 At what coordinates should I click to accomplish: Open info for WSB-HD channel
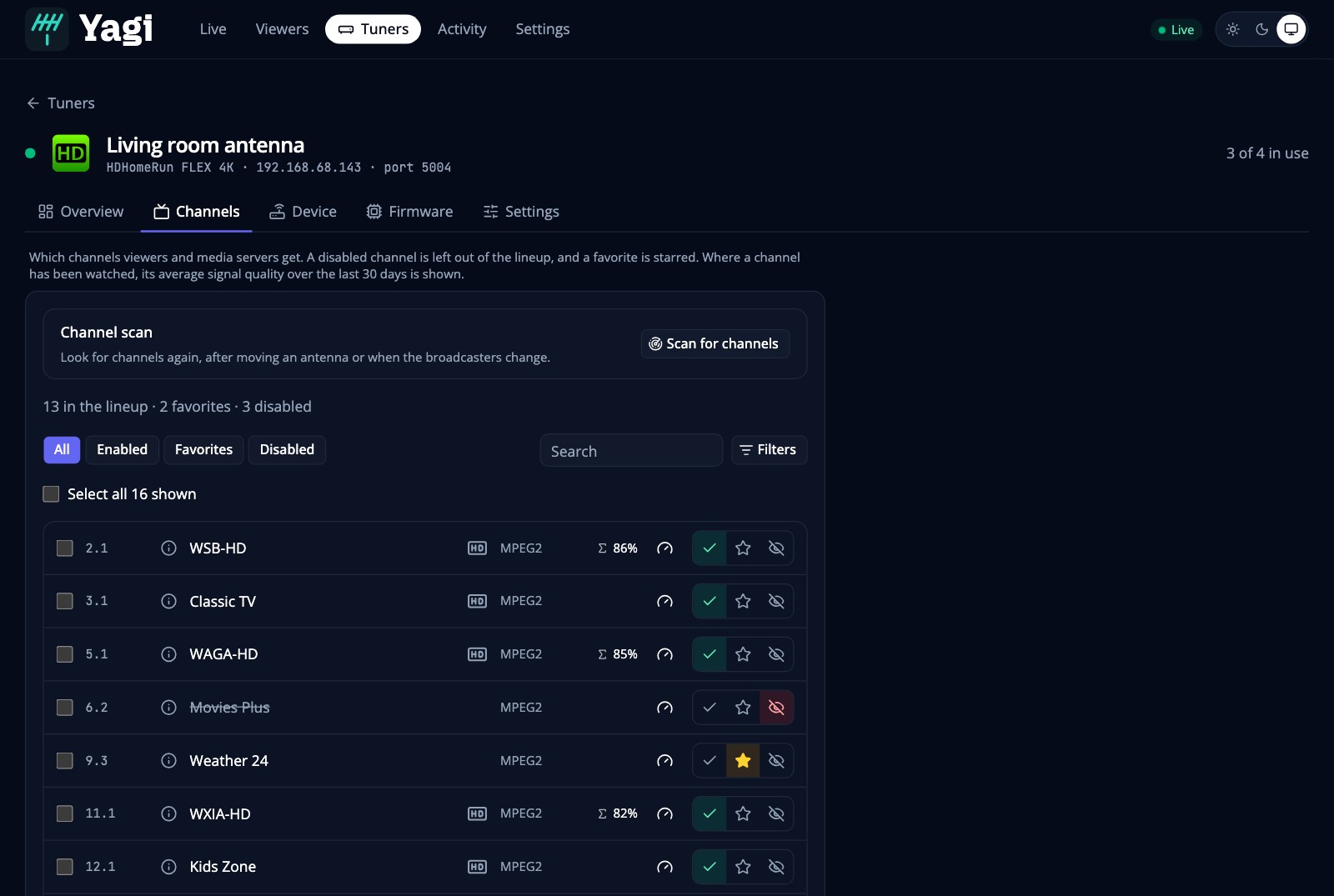click(x=168, y=548)
